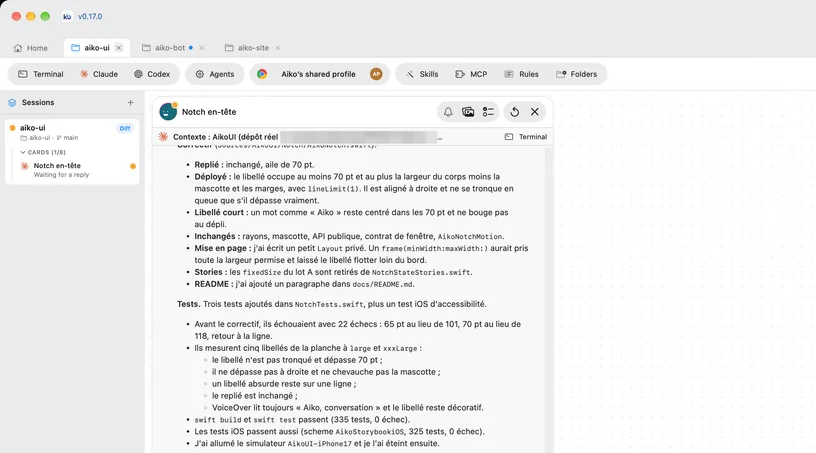816x453 pixels.
Task: Click the restart session icon
Action: coord(514,112)
